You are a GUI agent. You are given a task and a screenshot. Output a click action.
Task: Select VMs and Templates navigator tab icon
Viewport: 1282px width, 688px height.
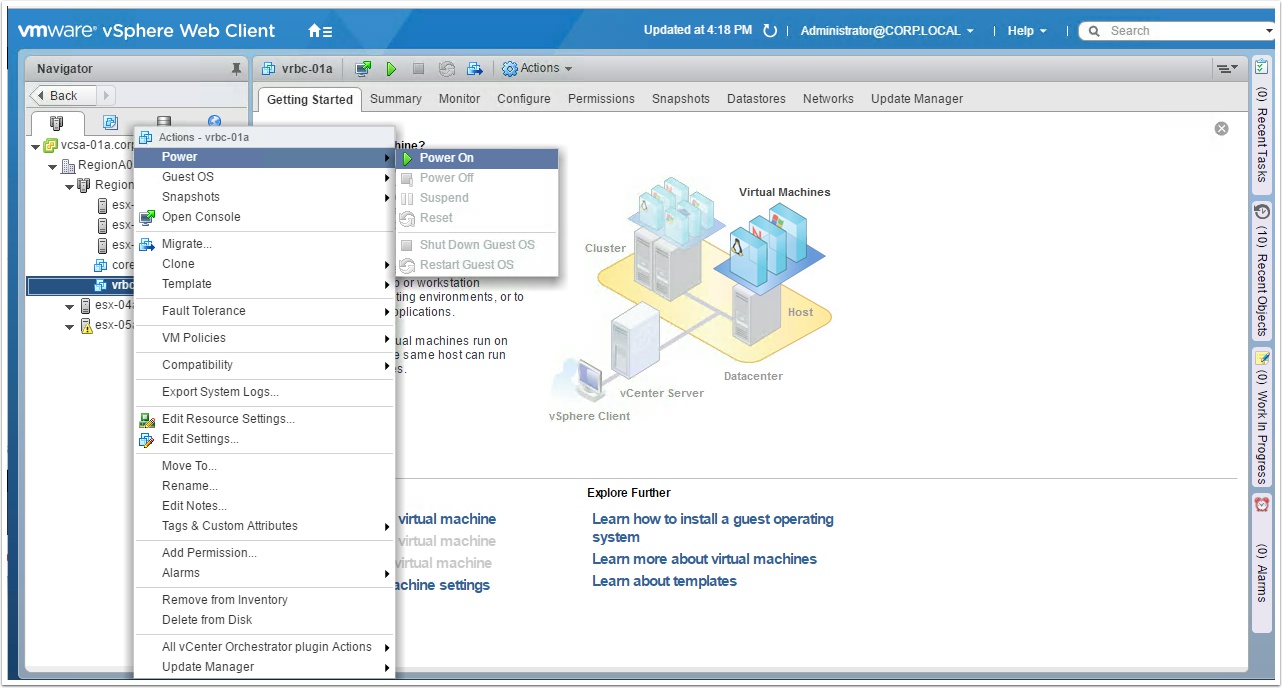click(x=110, y=123)
